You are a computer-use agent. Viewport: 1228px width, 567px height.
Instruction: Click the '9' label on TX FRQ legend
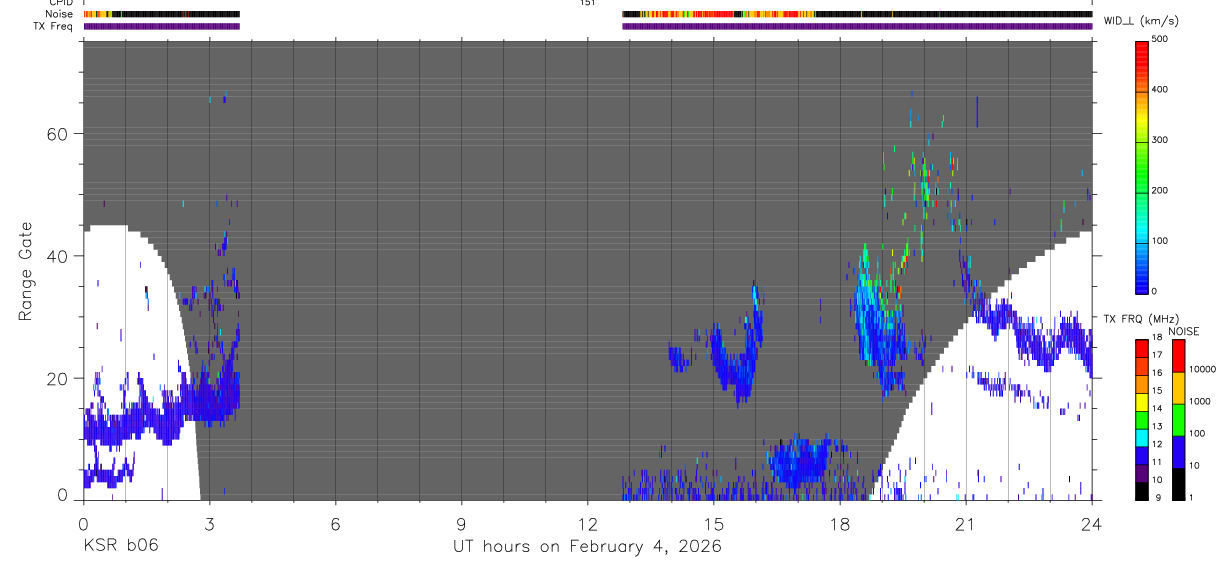click(x=1158, y=498)
